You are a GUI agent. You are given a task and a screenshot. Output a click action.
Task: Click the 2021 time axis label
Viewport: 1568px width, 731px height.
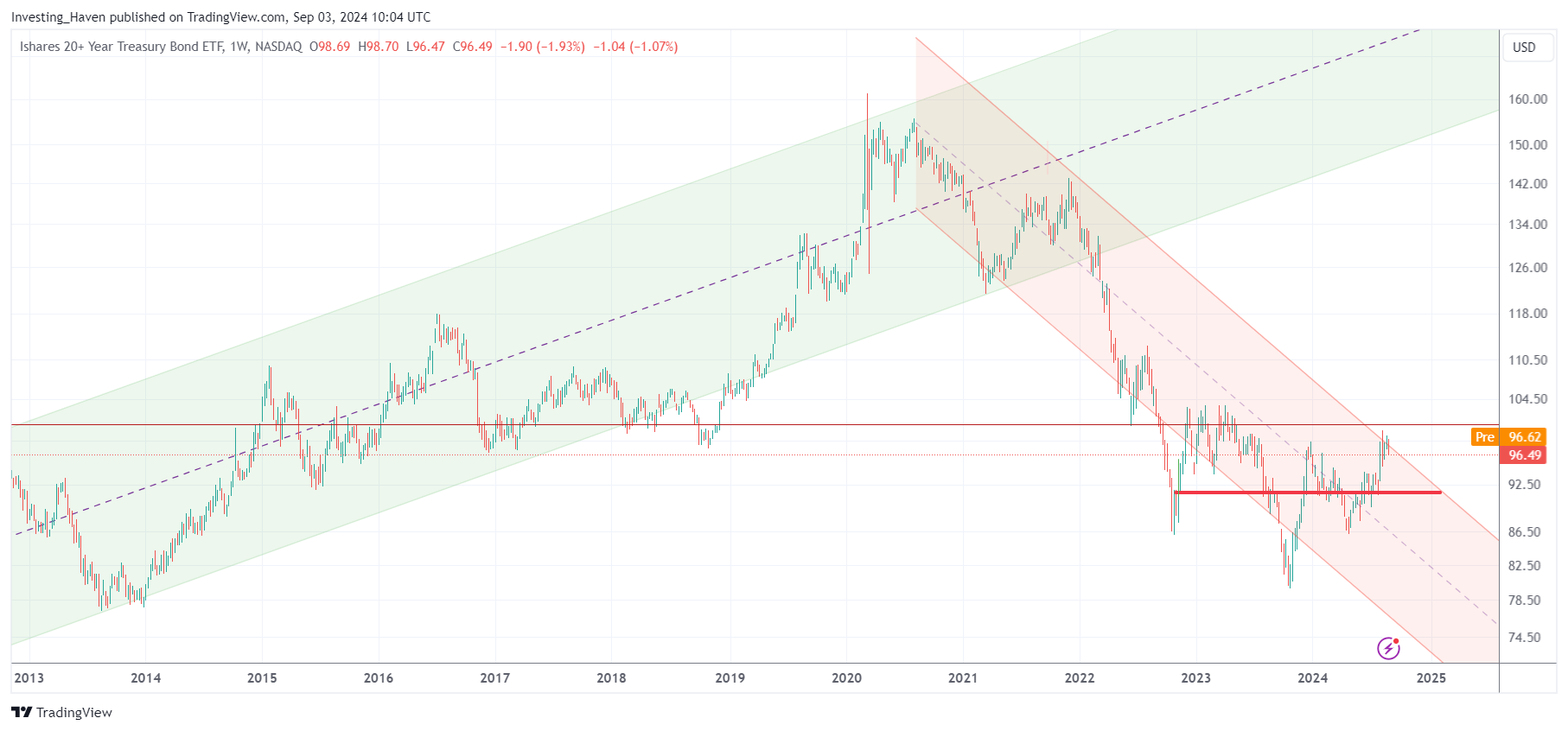point(963,678)
